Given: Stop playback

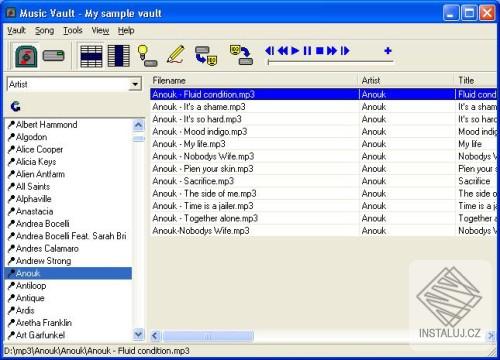Looking at the screenshot, I should [320, 51].
